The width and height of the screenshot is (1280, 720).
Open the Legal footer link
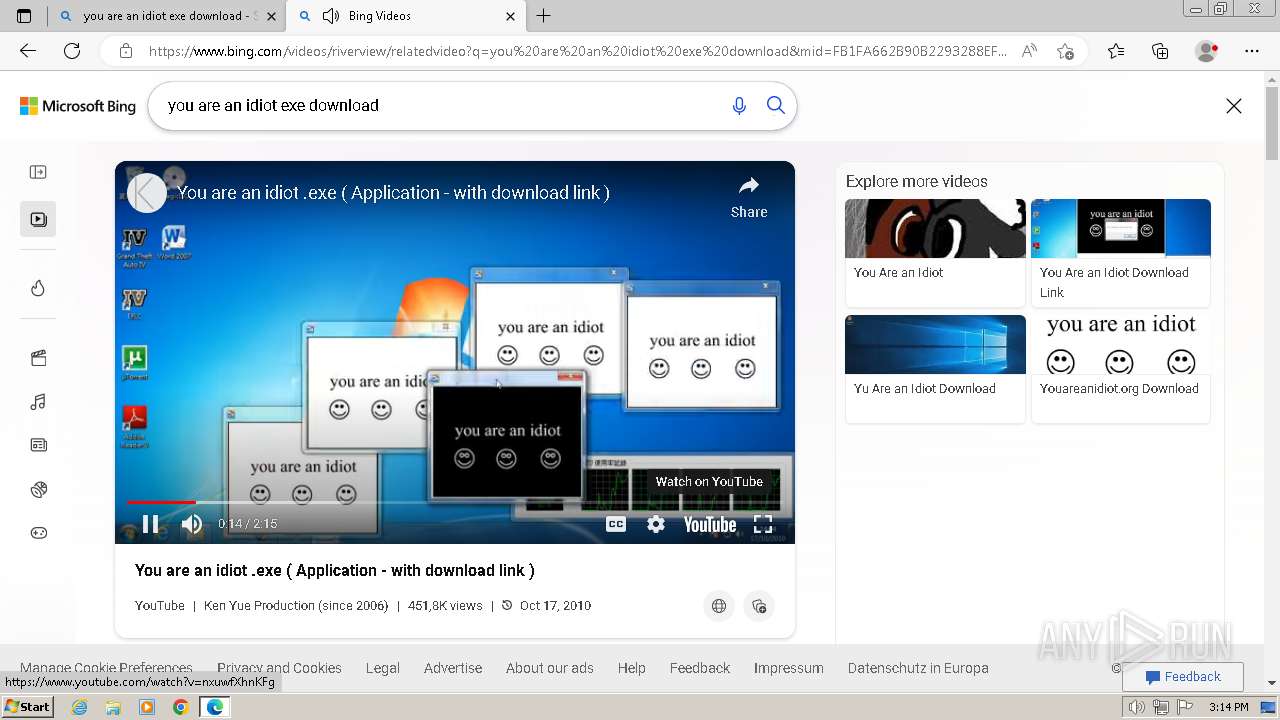[x=382, y=668]
